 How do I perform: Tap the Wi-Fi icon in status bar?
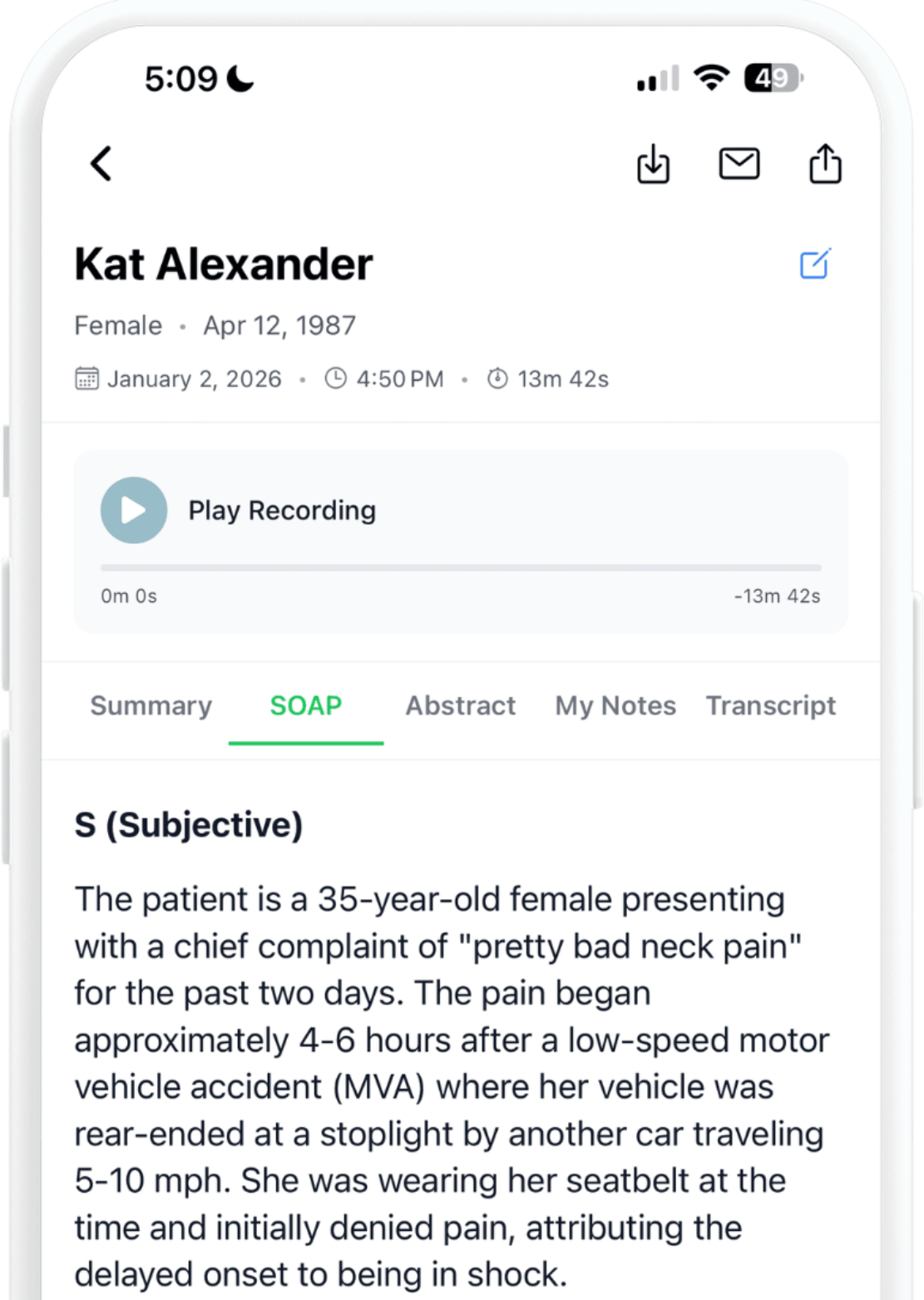coord(711,78)
